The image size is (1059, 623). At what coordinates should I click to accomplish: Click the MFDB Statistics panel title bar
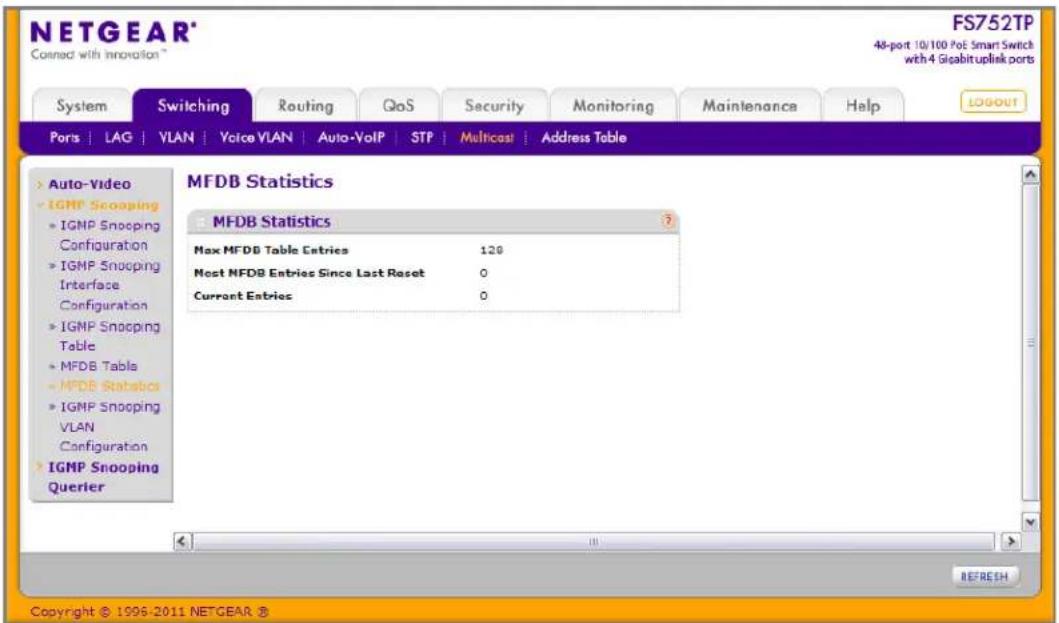point(433,222)
